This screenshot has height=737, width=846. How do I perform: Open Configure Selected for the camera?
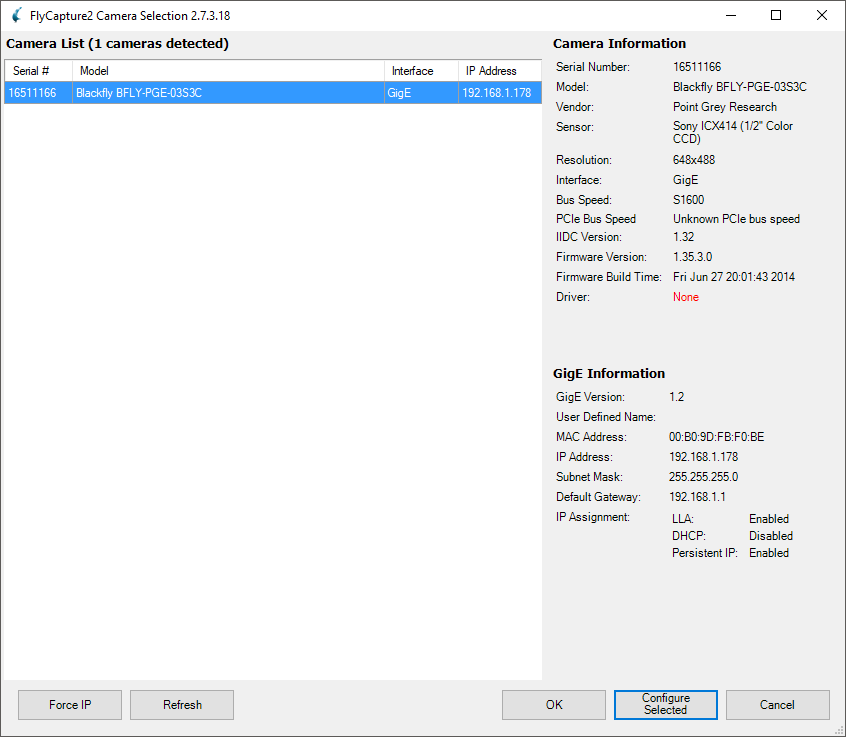click(x=666, y=705)
